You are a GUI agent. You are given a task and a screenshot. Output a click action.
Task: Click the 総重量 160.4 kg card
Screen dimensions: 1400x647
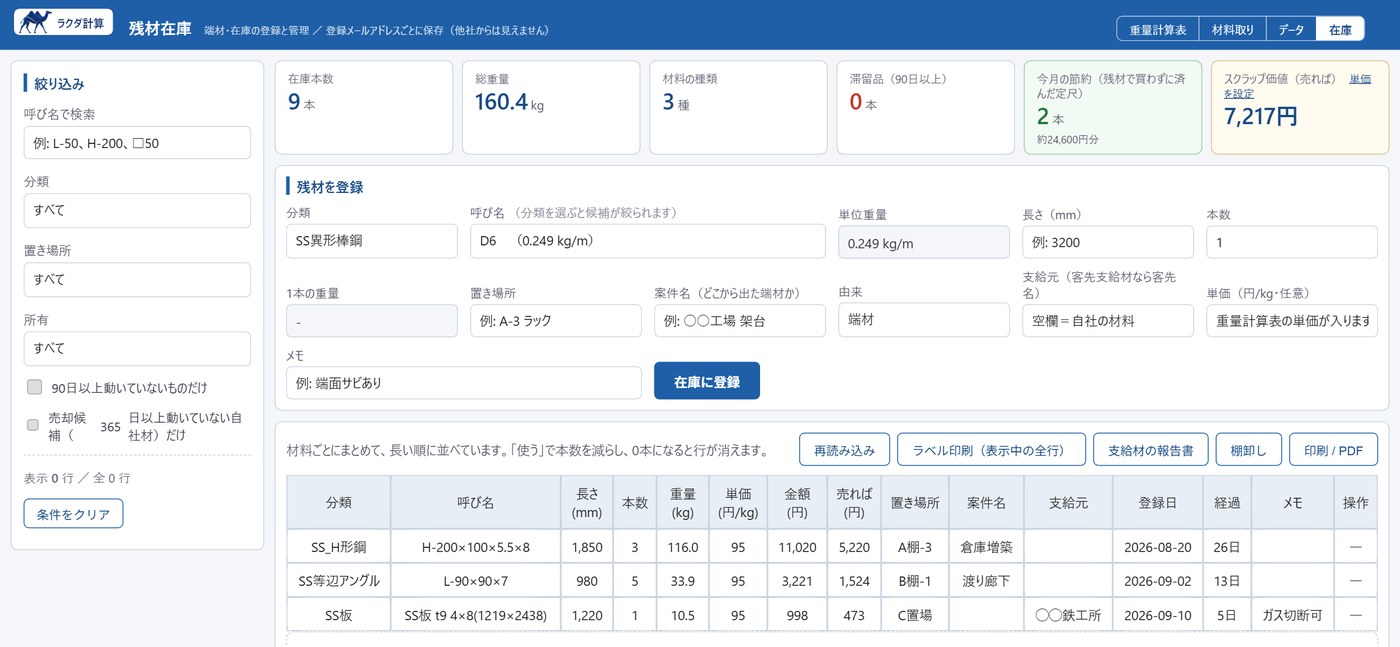pyautogui.click(x=551, y=107)
